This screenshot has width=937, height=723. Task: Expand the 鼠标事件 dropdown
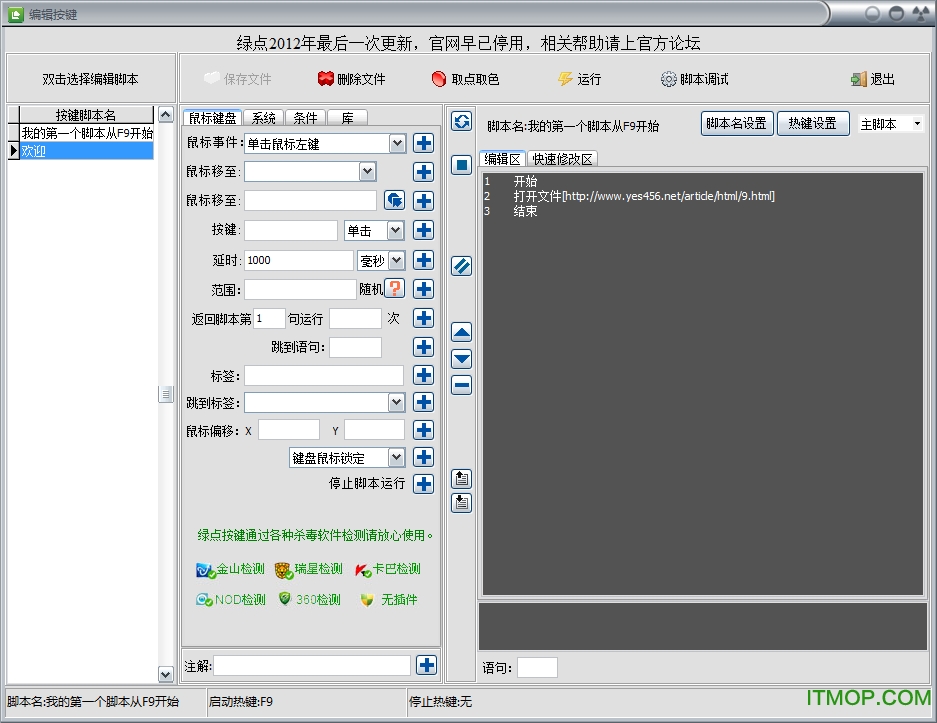[x=397, y=143]
